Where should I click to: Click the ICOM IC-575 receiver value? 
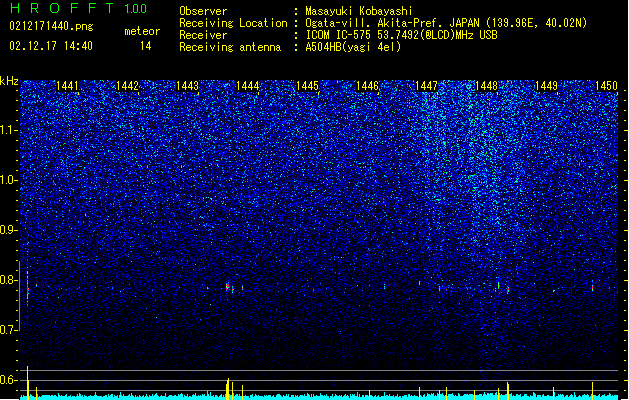pos(401,35)
